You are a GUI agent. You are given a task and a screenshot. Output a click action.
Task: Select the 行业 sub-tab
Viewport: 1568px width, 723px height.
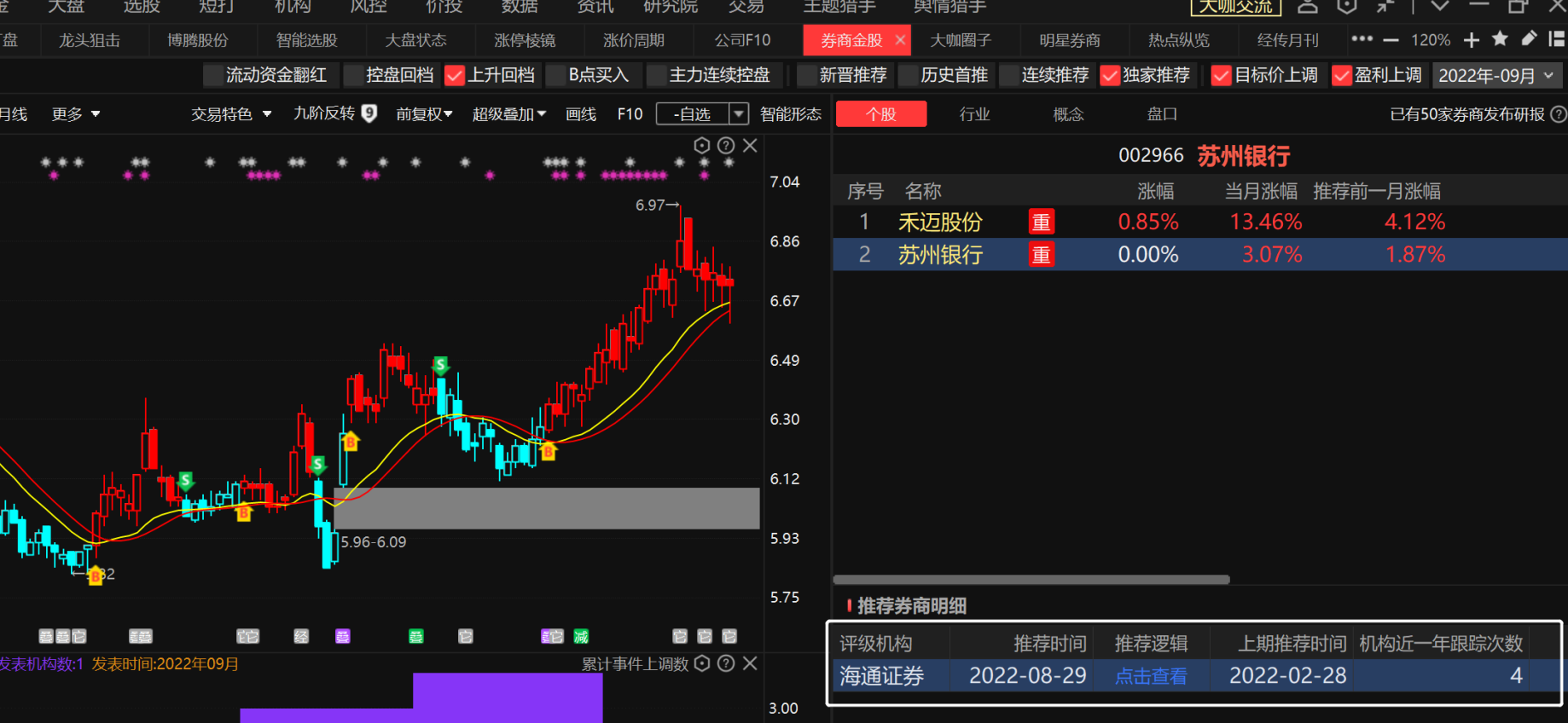tap(974, 114)
